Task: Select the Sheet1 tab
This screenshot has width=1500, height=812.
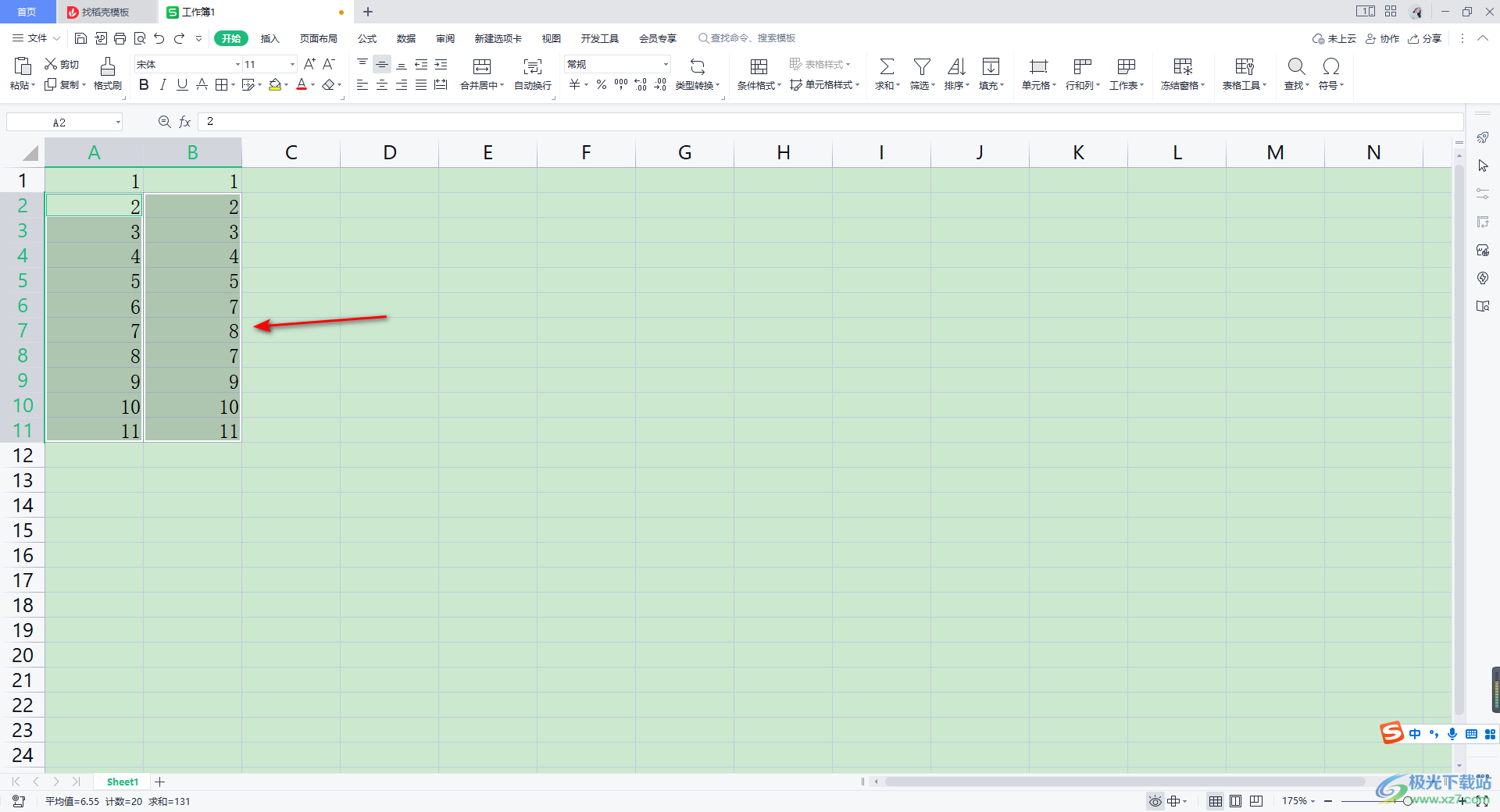Action: pyautogui.click(x=122, y=782)
